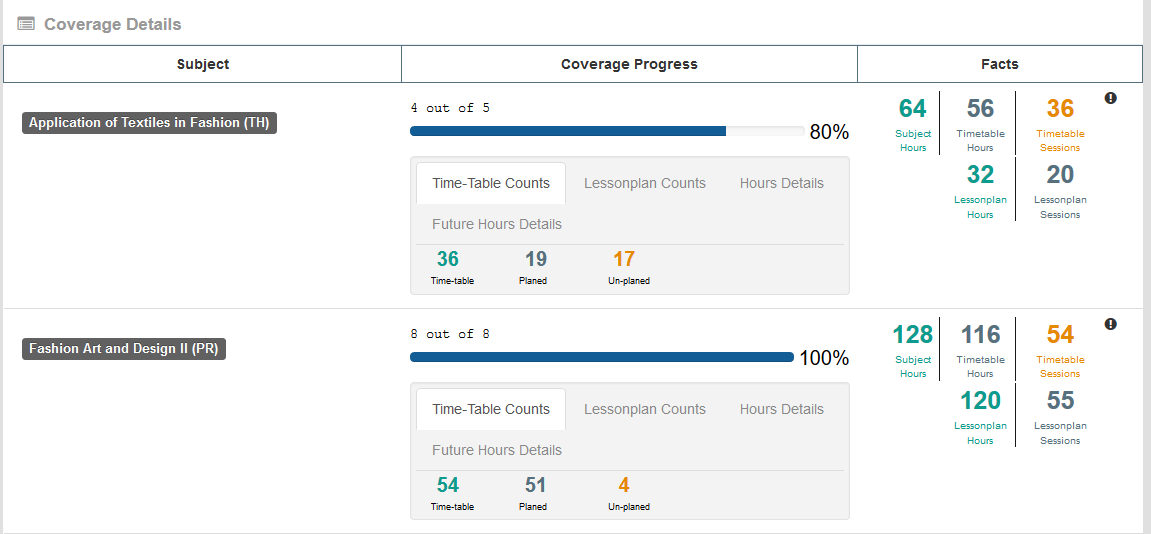Open Time-Table Counts tab for Fashion Art and Design II
Image resolution: width=1151 pixels, height=534 pixels.
tap(491, 410)
